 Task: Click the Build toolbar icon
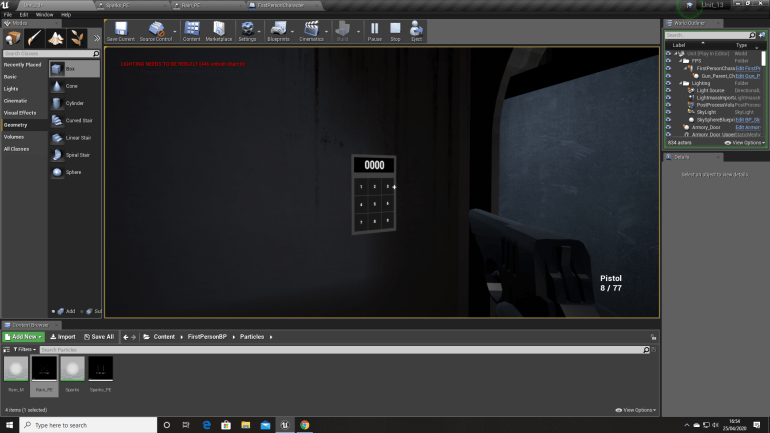tap(342, 31)
